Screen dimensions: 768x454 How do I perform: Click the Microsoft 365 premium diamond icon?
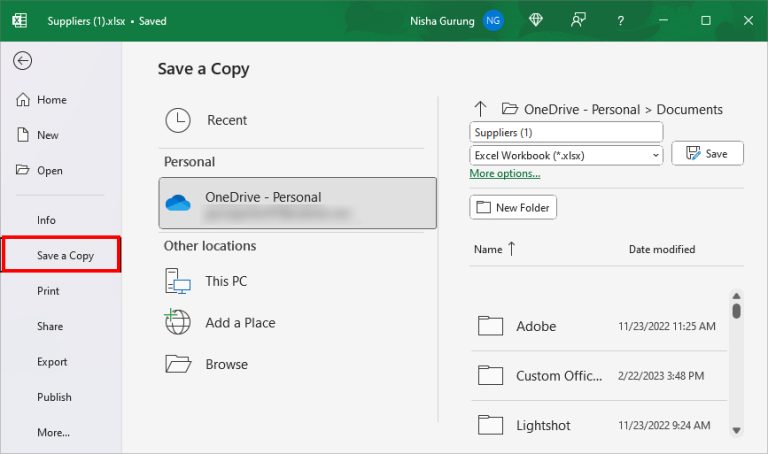click(536, 20)
